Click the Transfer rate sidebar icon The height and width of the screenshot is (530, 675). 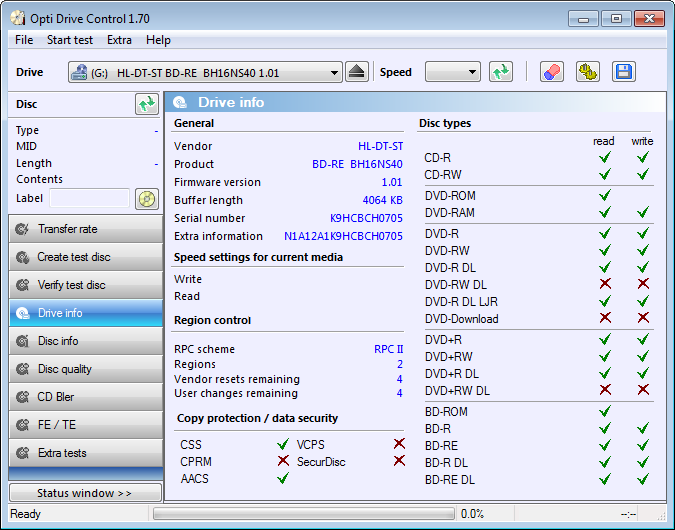pyautogui.click(x=22, y=229)
